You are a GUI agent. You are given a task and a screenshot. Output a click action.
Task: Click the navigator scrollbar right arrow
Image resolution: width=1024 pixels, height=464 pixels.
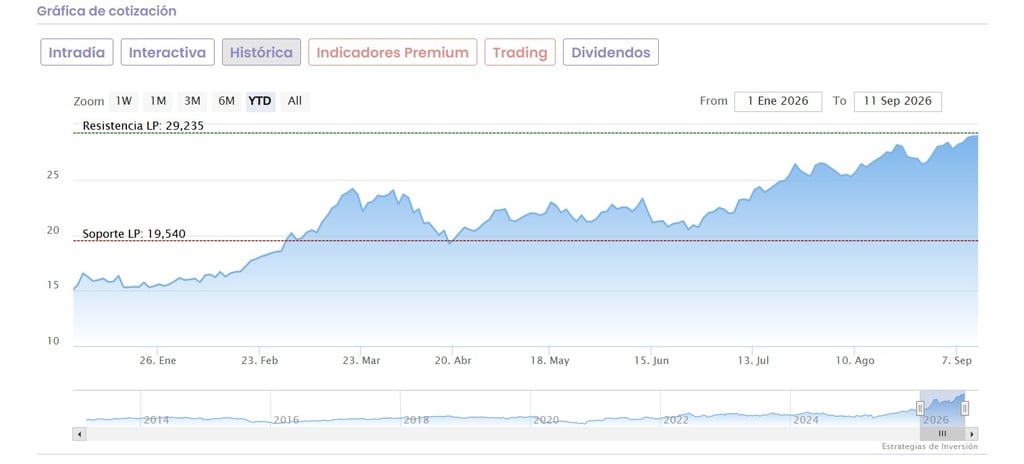972,434
